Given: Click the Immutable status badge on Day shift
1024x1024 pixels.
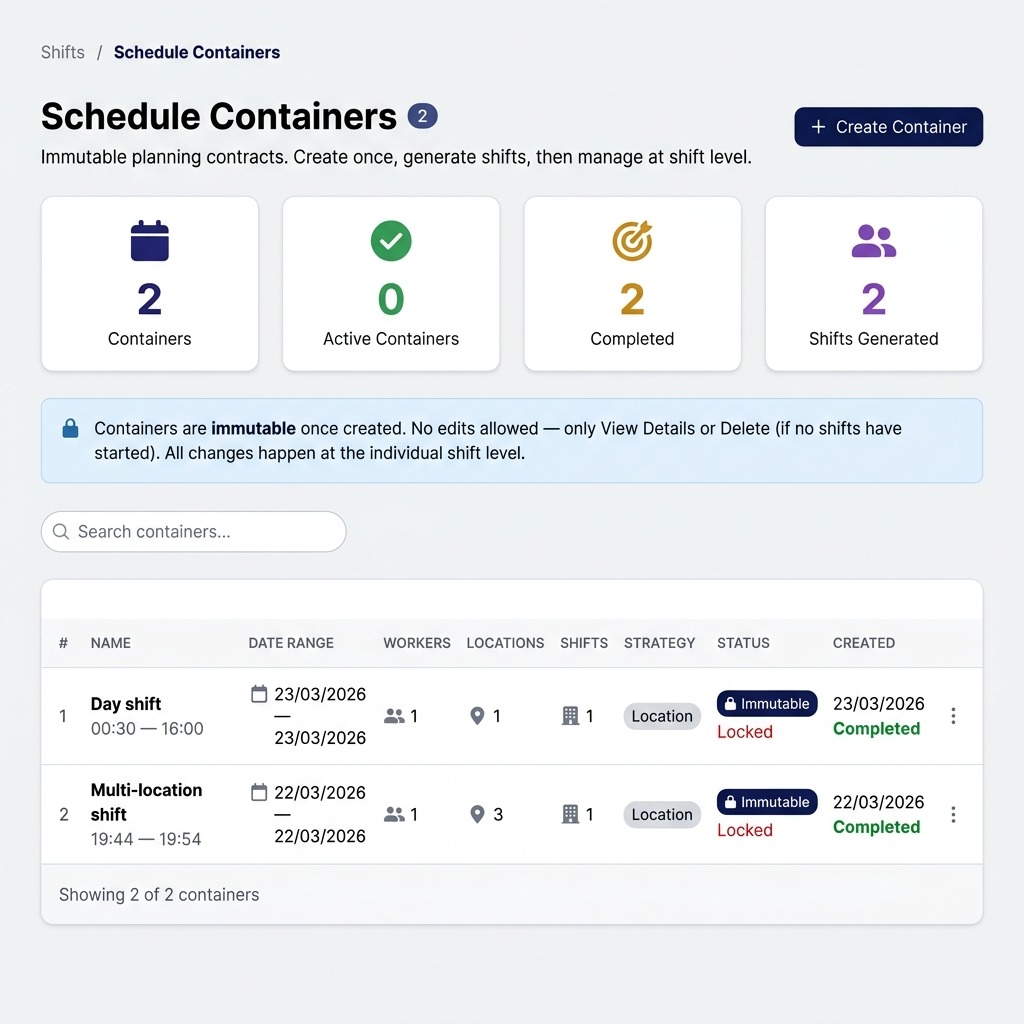Looking at the screenshot, I should [x=767, y=703].
